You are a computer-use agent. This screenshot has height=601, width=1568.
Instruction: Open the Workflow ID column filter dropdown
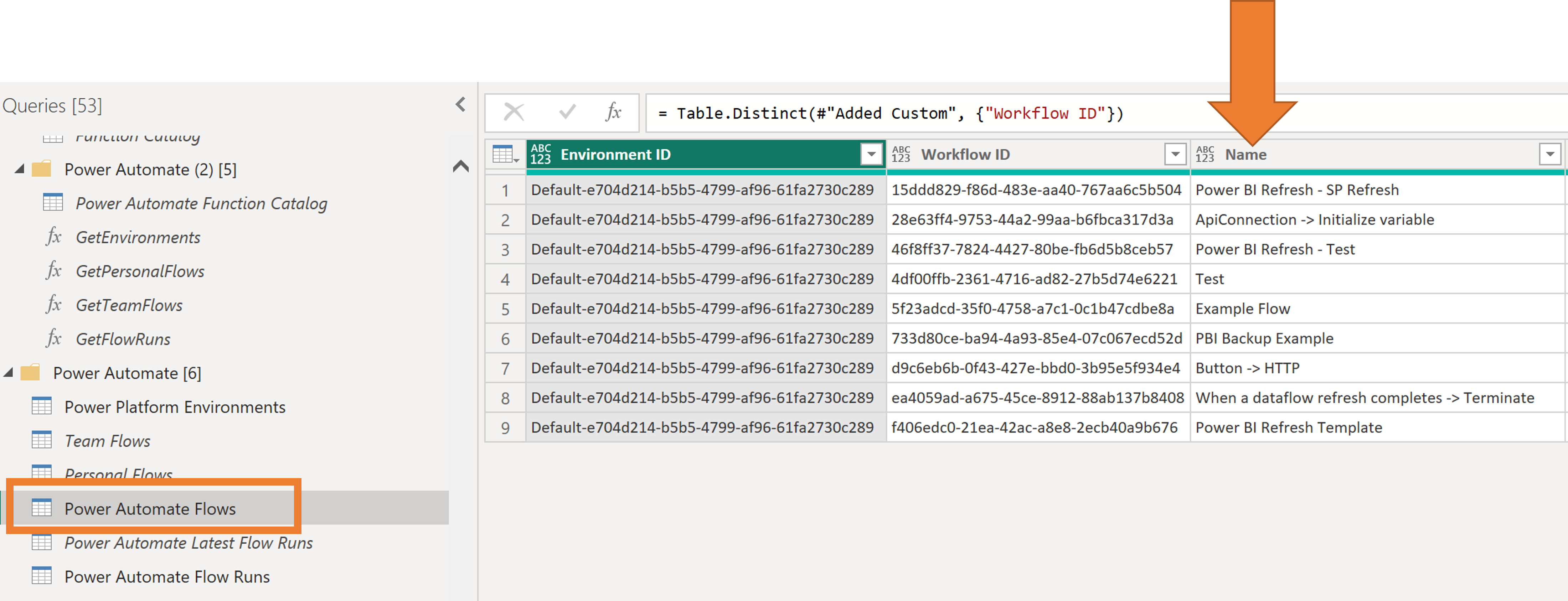[1175, 155]
